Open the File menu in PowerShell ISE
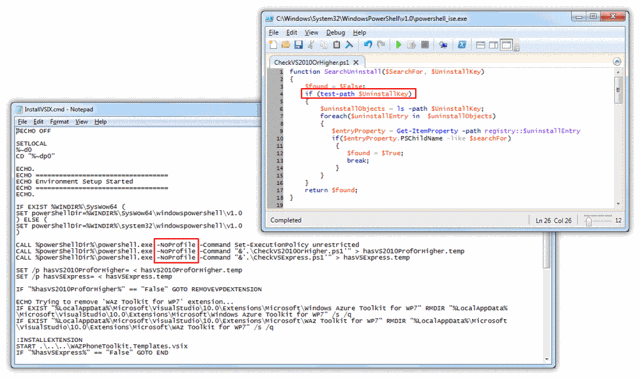 tap(273, 33)
